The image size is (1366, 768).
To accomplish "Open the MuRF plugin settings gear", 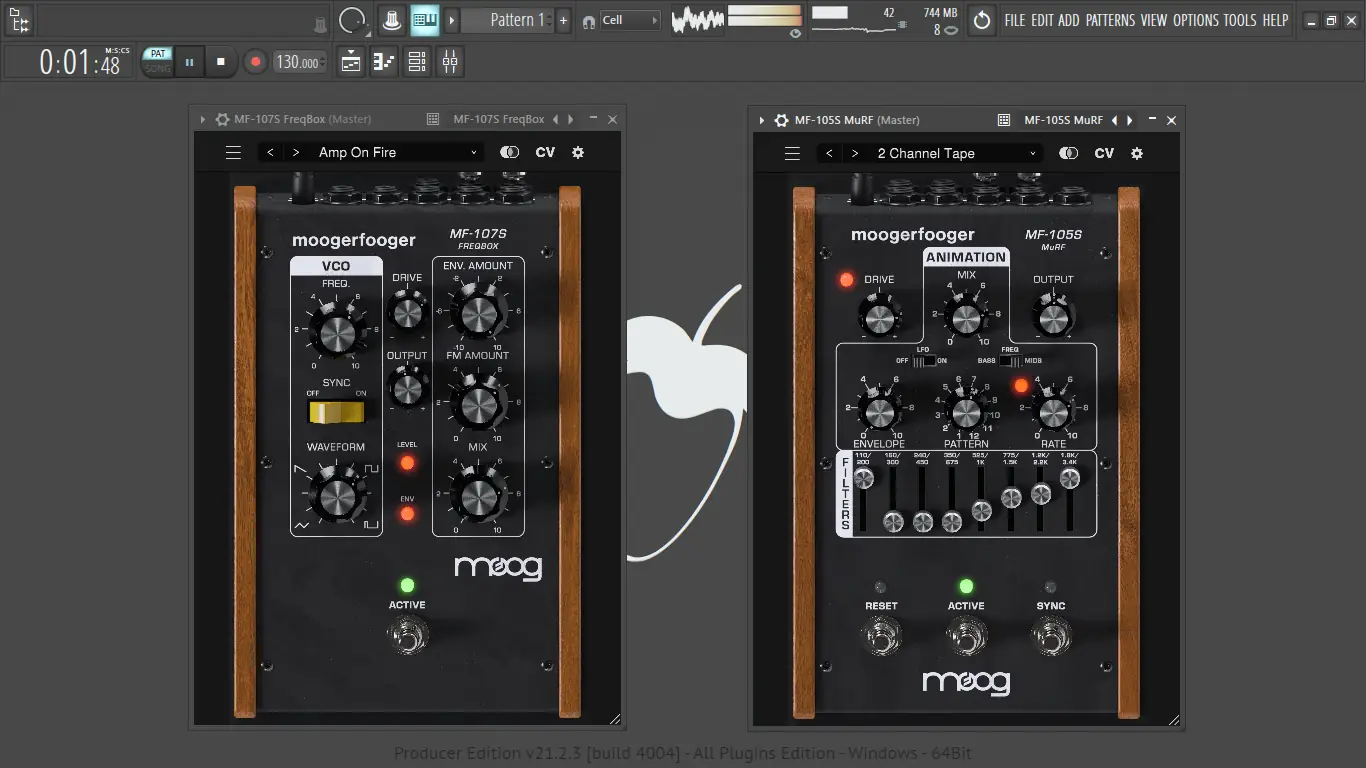I will pos(1137,154).
